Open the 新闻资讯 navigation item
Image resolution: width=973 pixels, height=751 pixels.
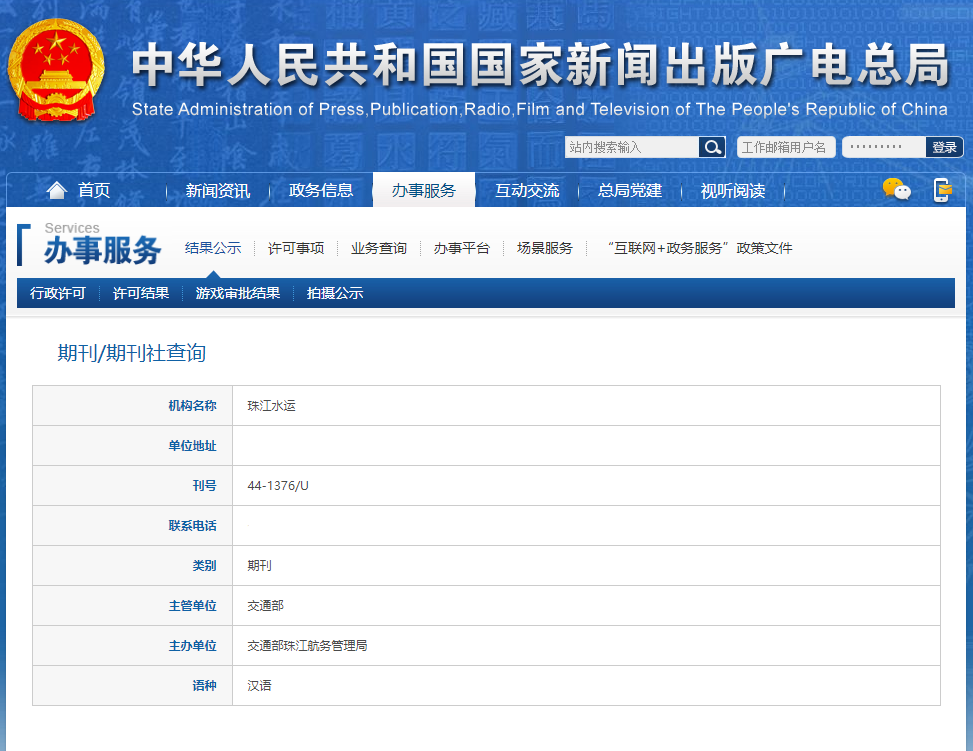[x=218, y=191]
